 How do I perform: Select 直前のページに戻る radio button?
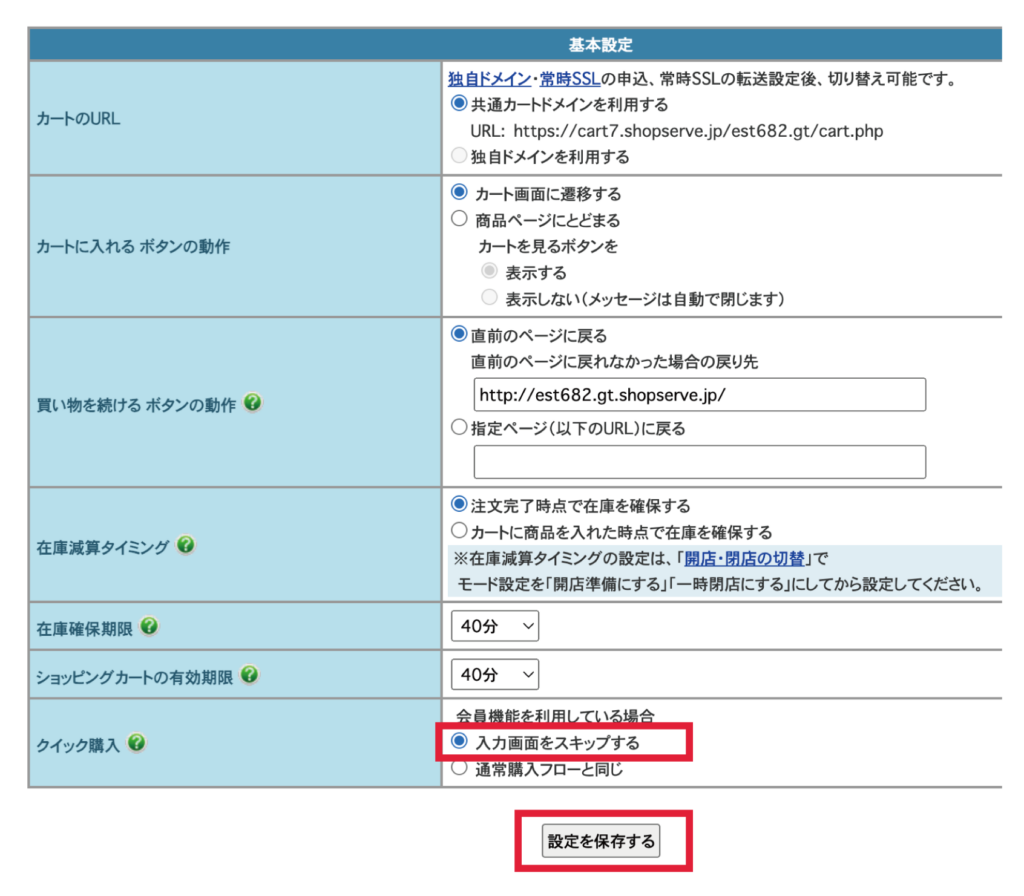pos(459,335)
